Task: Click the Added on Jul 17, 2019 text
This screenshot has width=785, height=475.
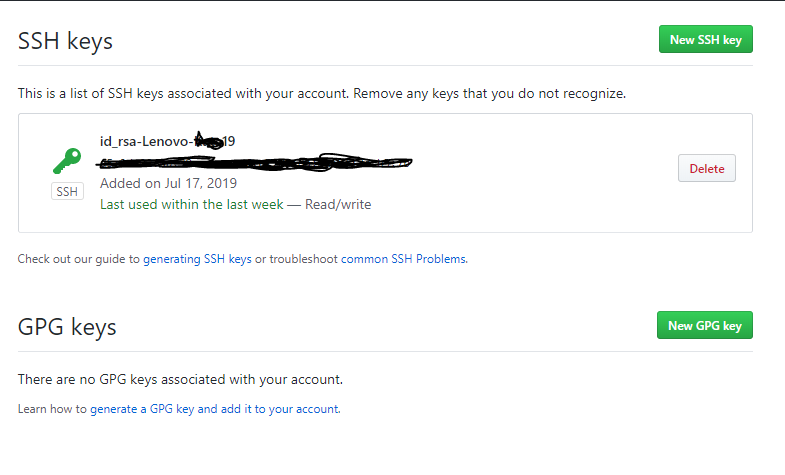Action: pos(168,183)
